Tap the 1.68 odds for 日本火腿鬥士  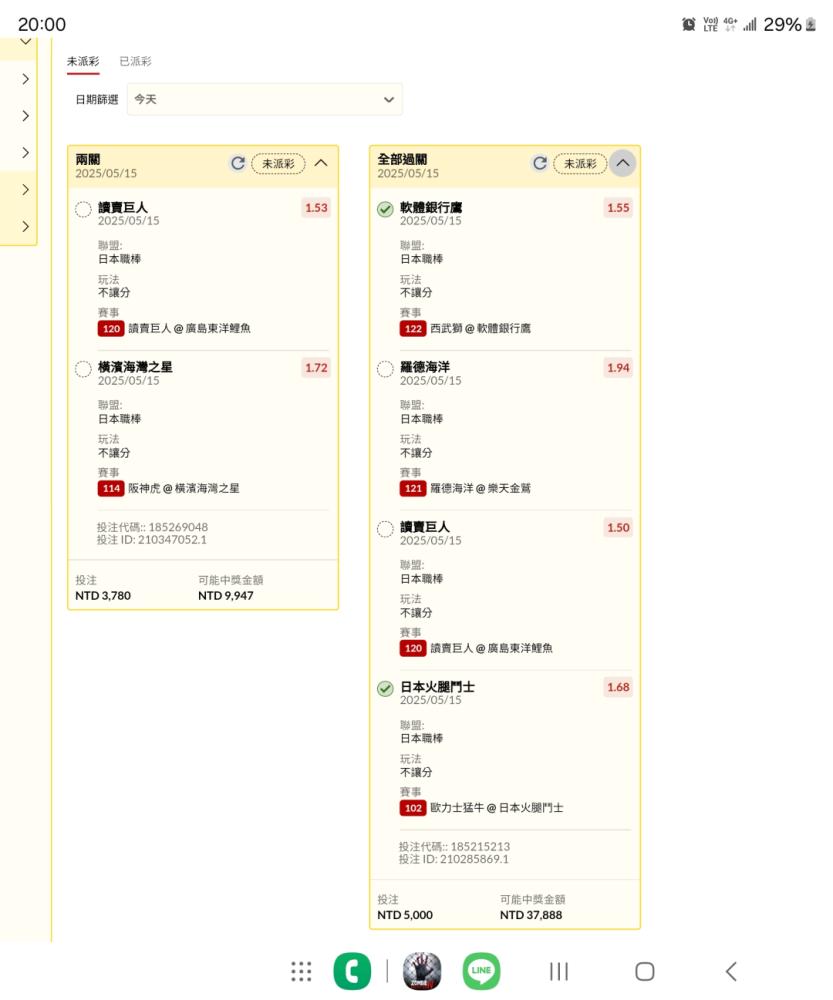pos(618,688)
